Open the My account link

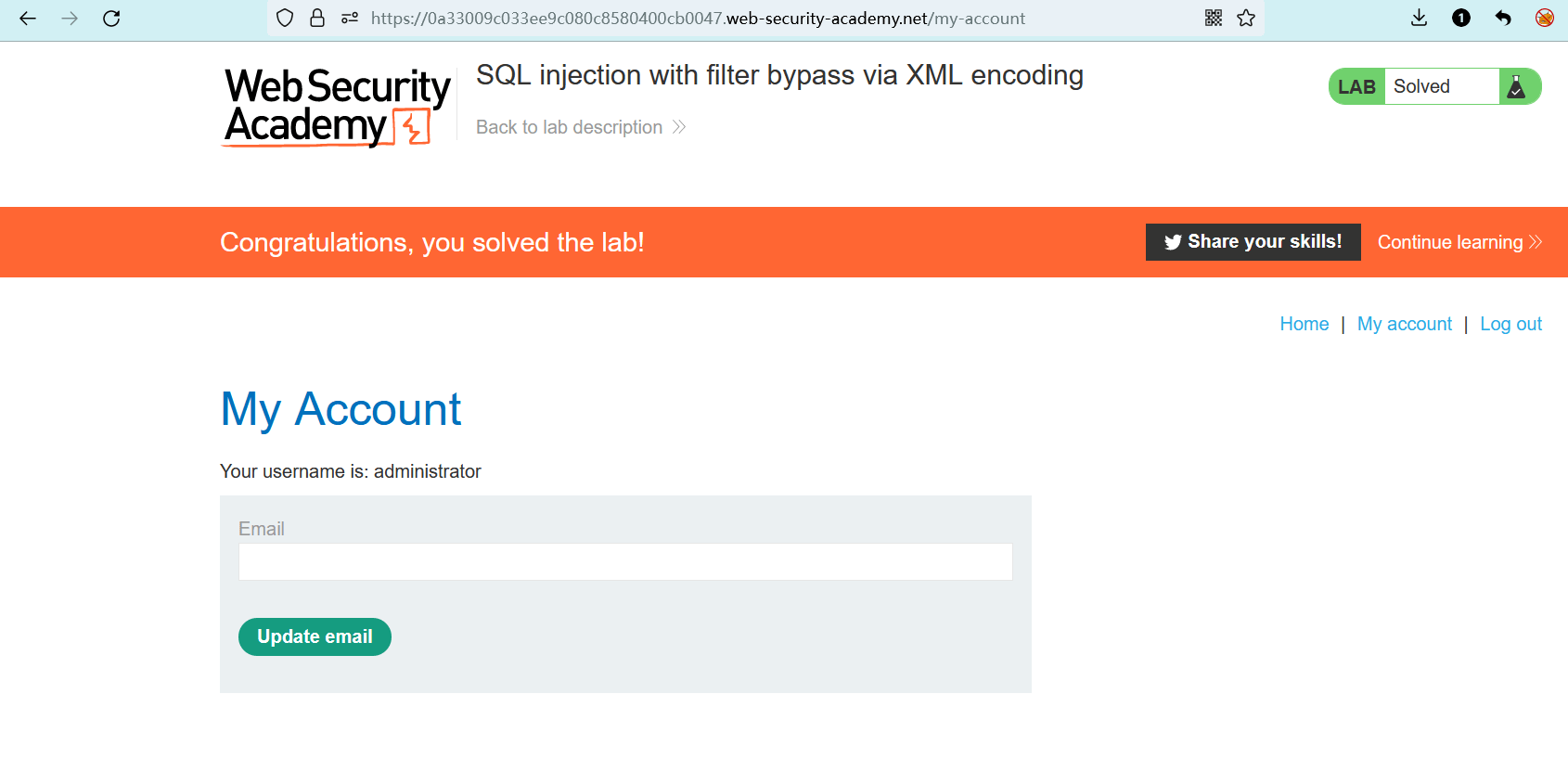1404,325
